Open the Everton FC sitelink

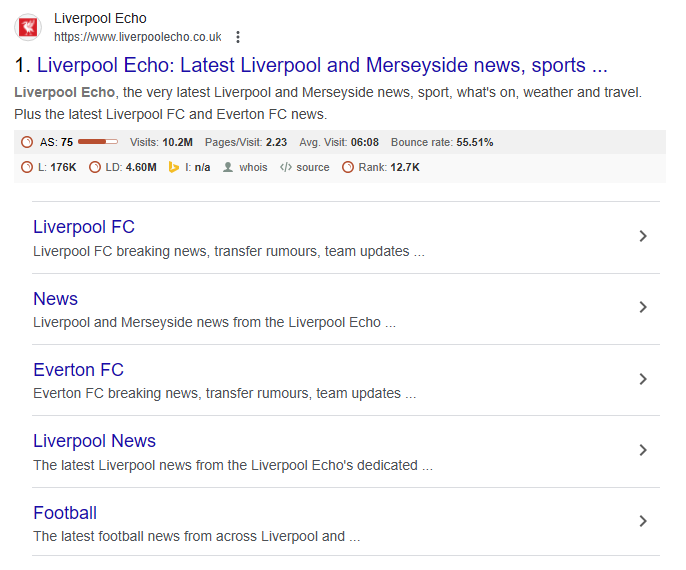(79, 370)
